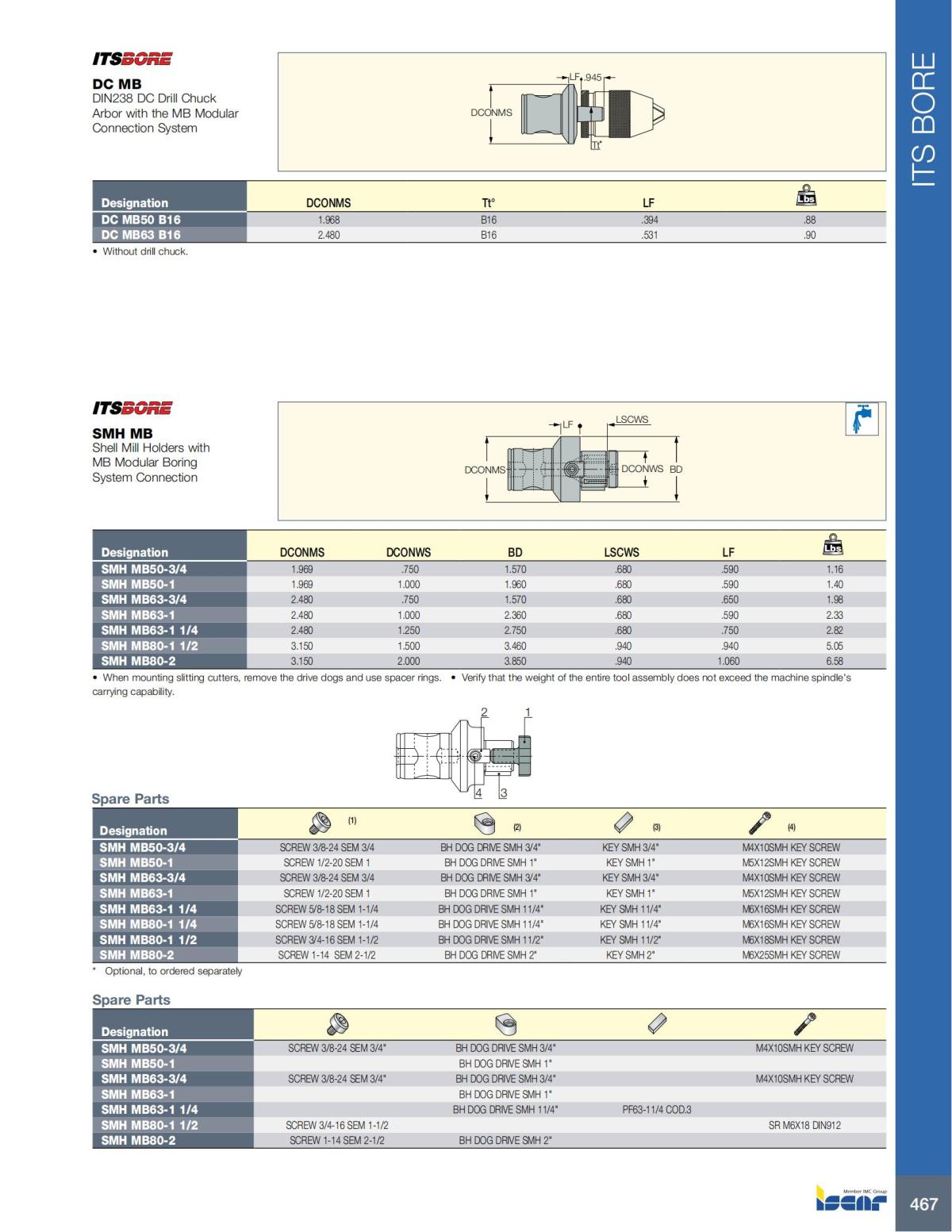Click the BD column header
Image resolution: width=952 pixels, height=1232 pixels.
(515, 552)
